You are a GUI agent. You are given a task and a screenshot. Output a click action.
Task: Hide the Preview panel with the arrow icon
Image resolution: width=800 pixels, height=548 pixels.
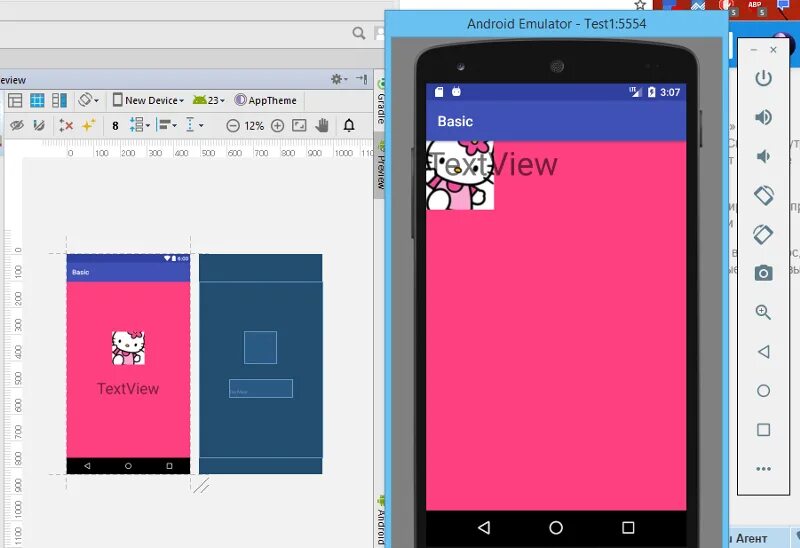point(362,79)
